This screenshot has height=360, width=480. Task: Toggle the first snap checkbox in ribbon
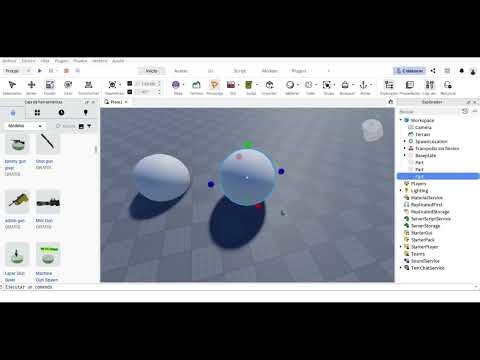(x=130, y=83)
